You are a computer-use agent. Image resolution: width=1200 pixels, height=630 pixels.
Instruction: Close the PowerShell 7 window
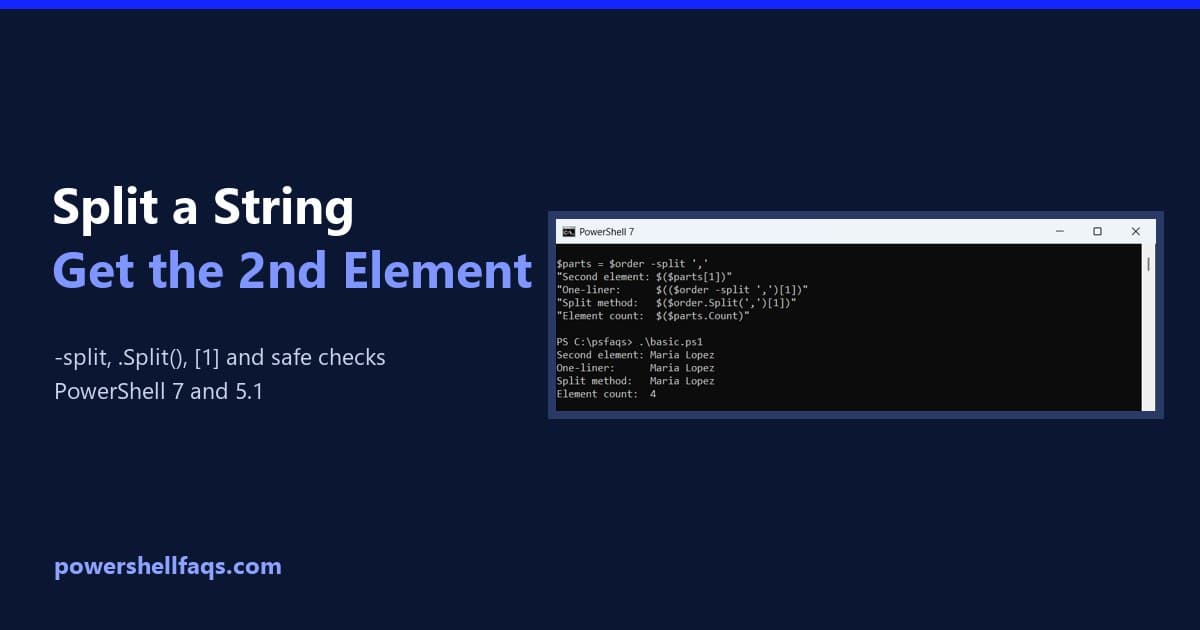[1135, 231]
